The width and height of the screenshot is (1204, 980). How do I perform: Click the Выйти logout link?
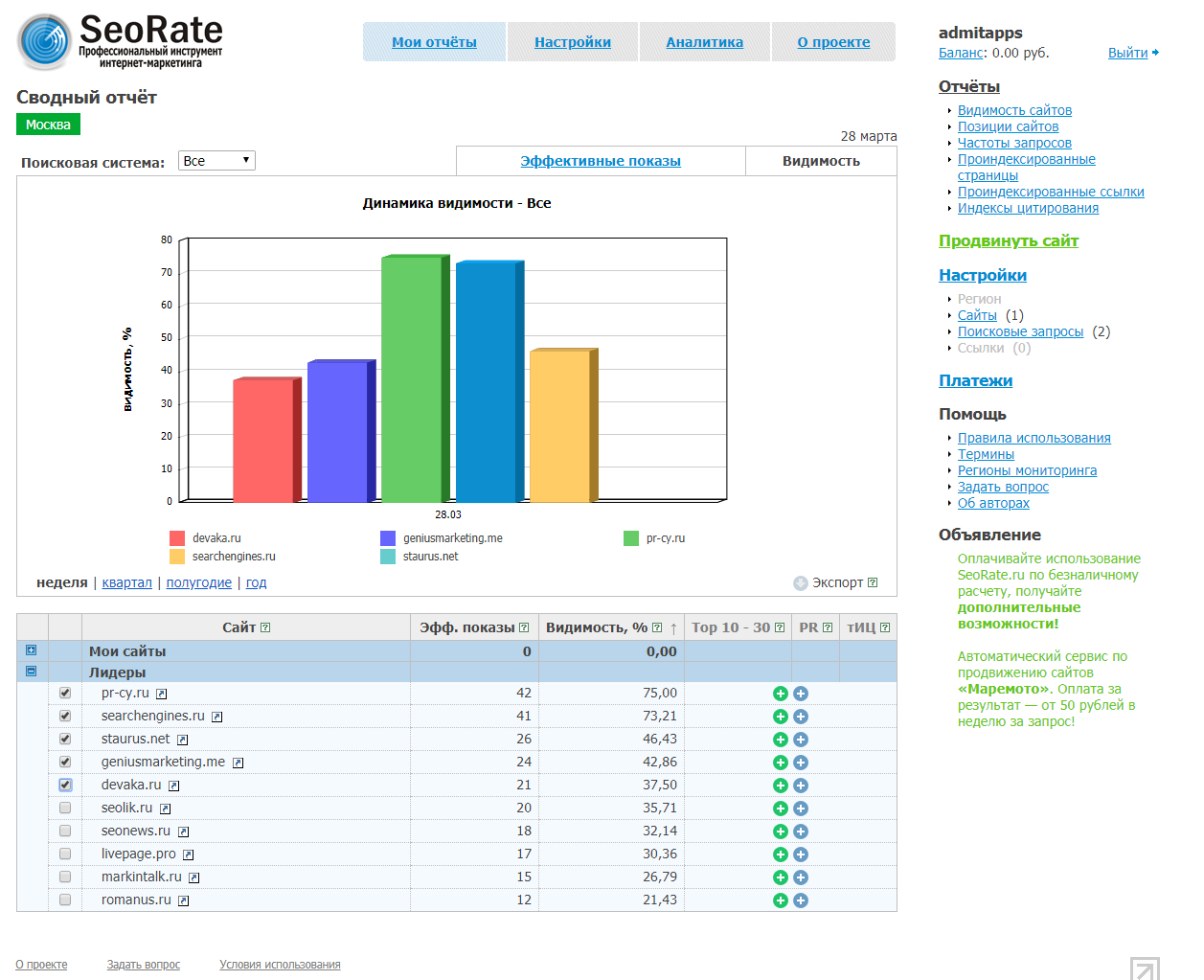coord(1128,53)
